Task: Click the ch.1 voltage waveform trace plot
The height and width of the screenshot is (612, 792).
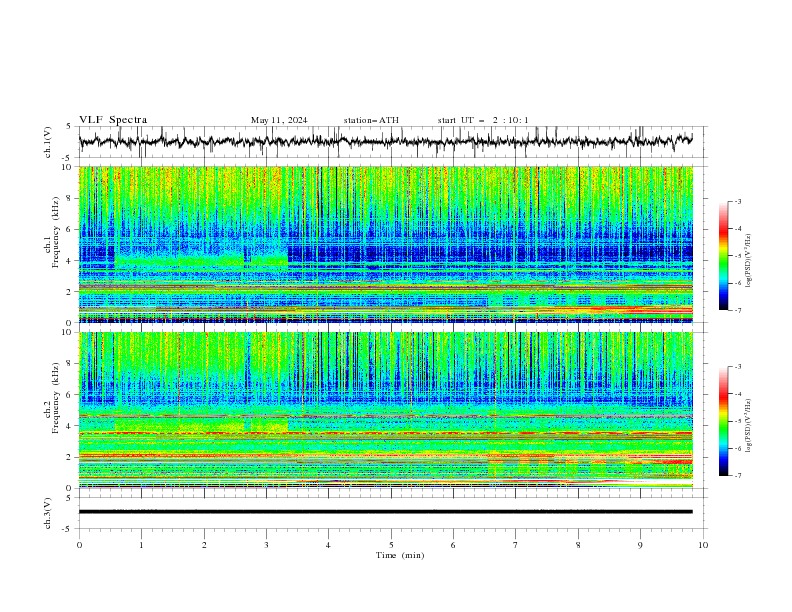Action: coord(385,142)
